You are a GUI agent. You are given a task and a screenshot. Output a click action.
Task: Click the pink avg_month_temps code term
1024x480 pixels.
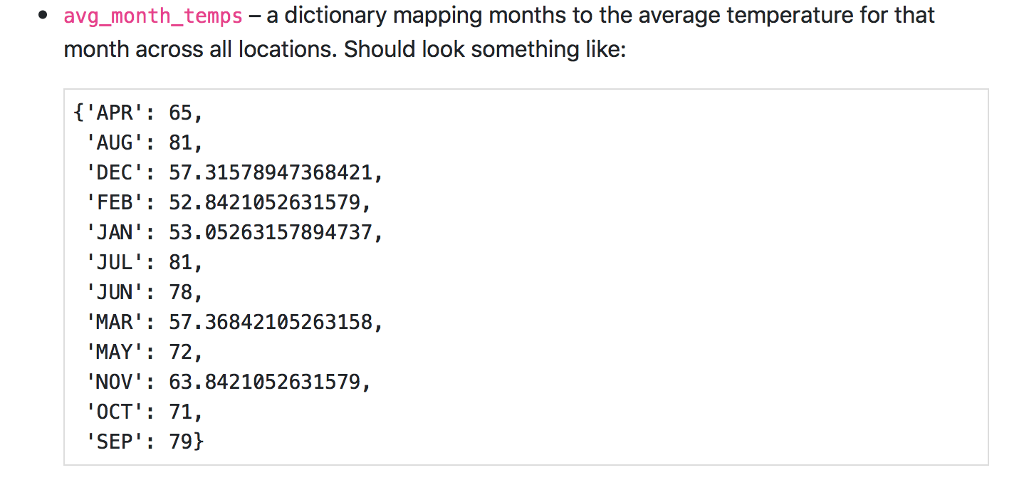(x=153, y=16)
